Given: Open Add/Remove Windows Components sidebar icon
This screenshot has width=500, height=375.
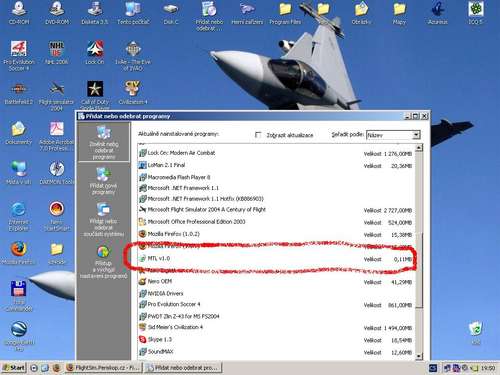Looking at the screenshot, I should (x=104, y=220).
